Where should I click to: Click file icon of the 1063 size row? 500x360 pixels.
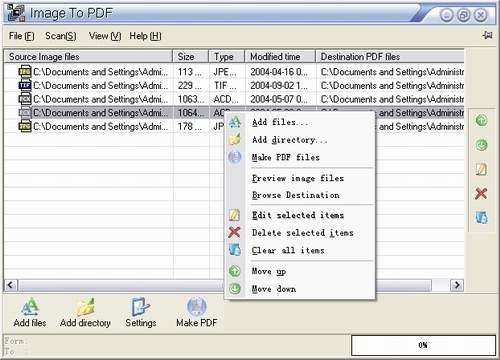[25, 99]
